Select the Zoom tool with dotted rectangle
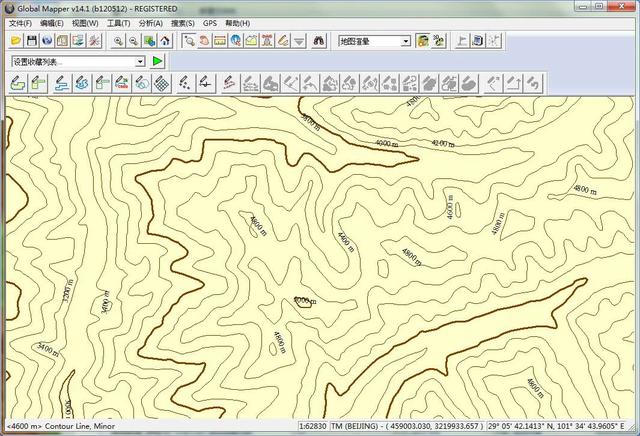 [189, 41]
